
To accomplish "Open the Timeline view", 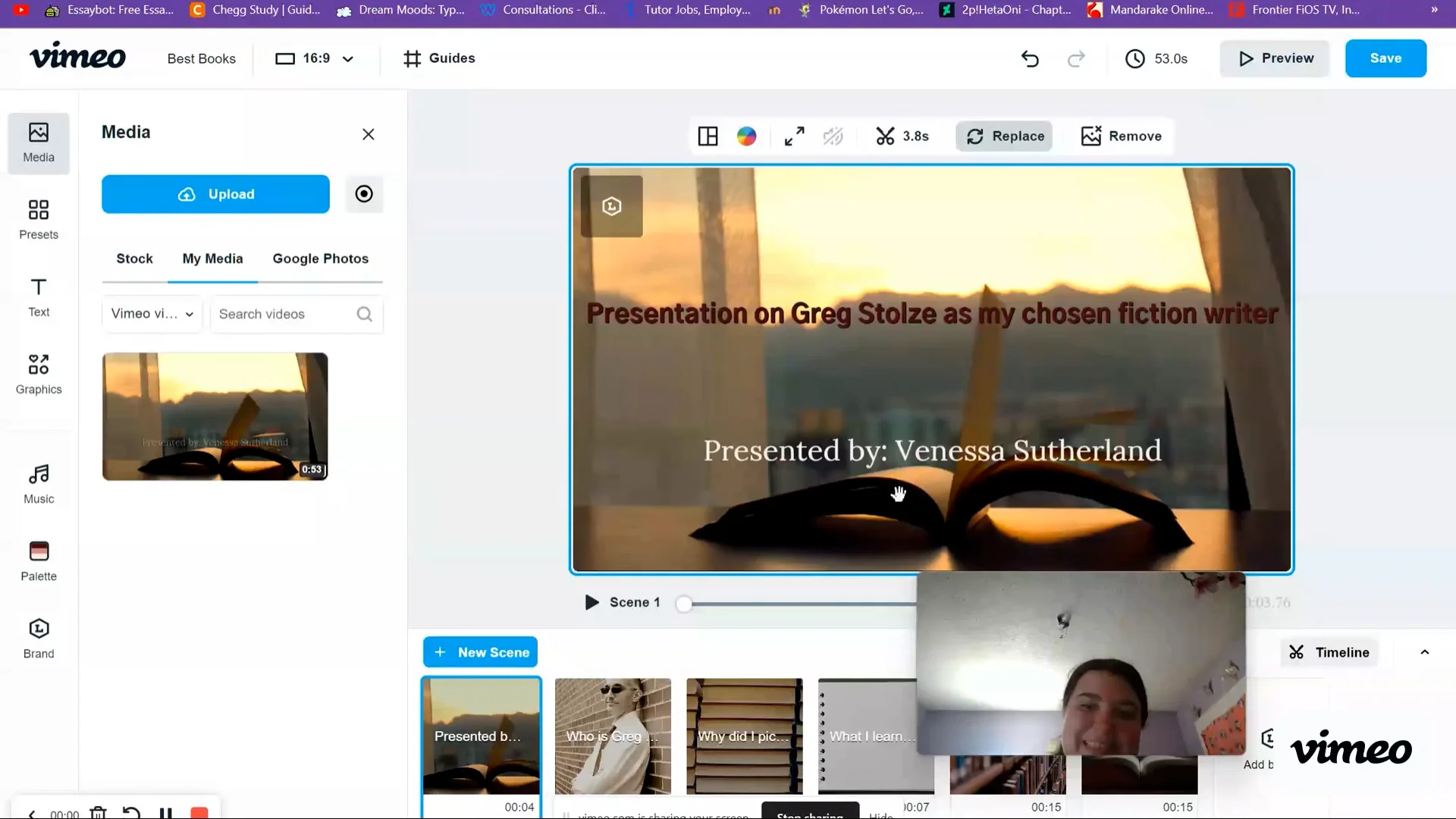I will point(1329,652).
